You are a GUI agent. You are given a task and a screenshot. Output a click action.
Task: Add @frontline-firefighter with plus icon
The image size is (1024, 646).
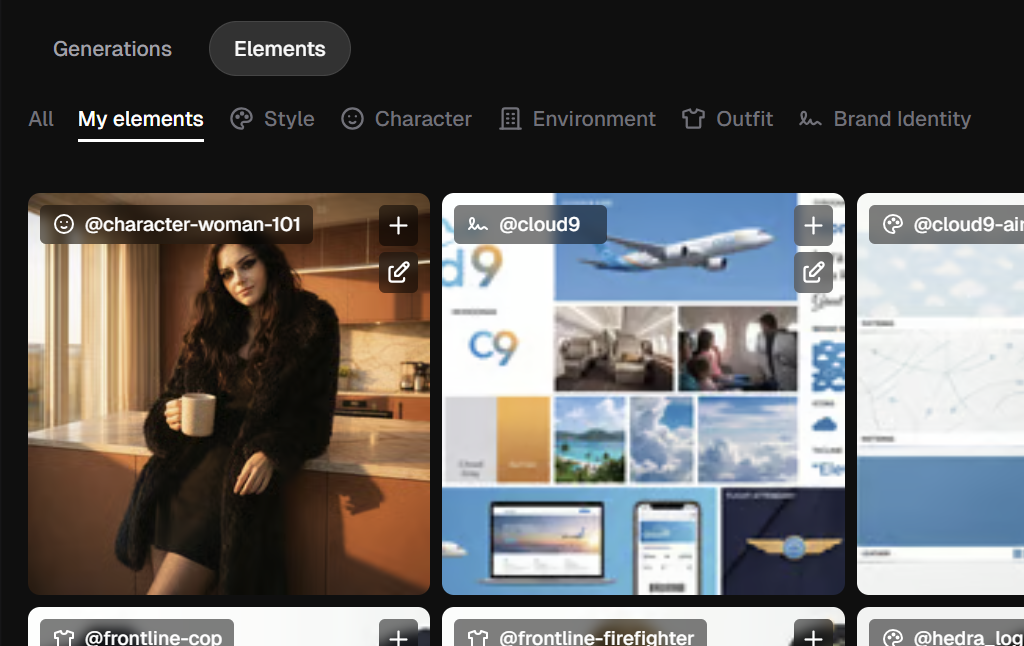[813, 634]
